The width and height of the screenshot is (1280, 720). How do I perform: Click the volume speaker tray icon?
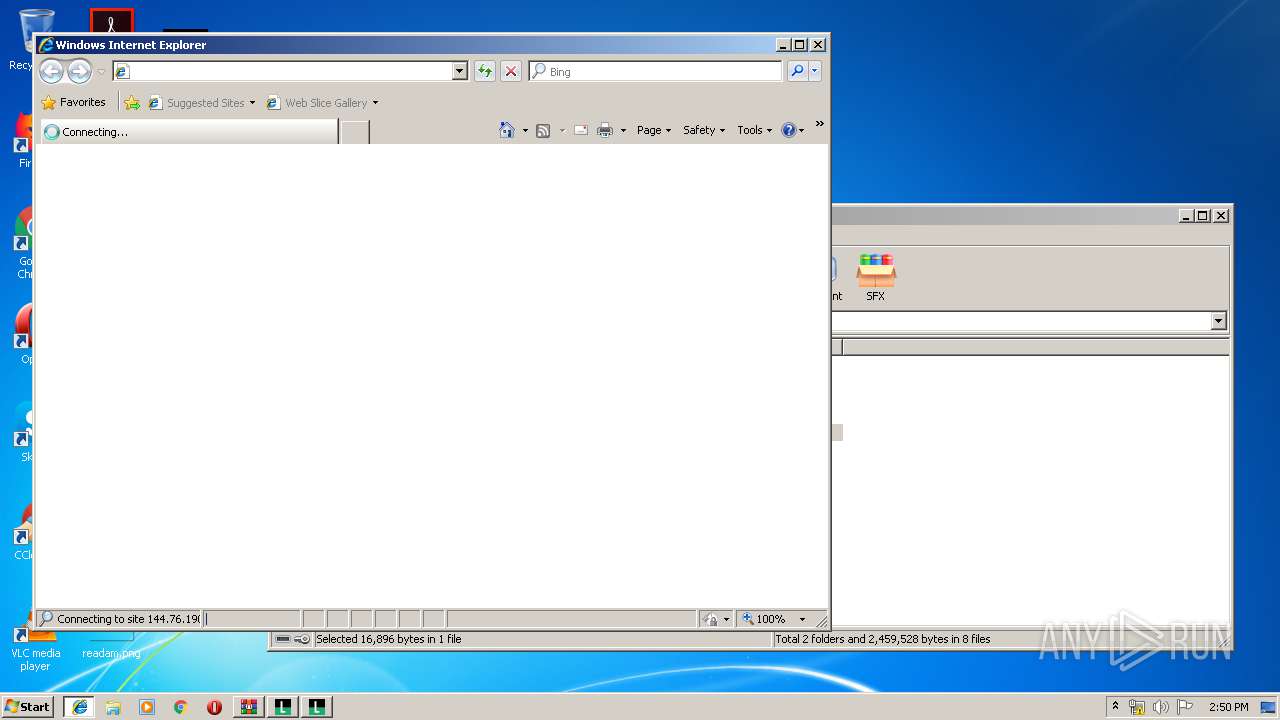(1161, 707)
